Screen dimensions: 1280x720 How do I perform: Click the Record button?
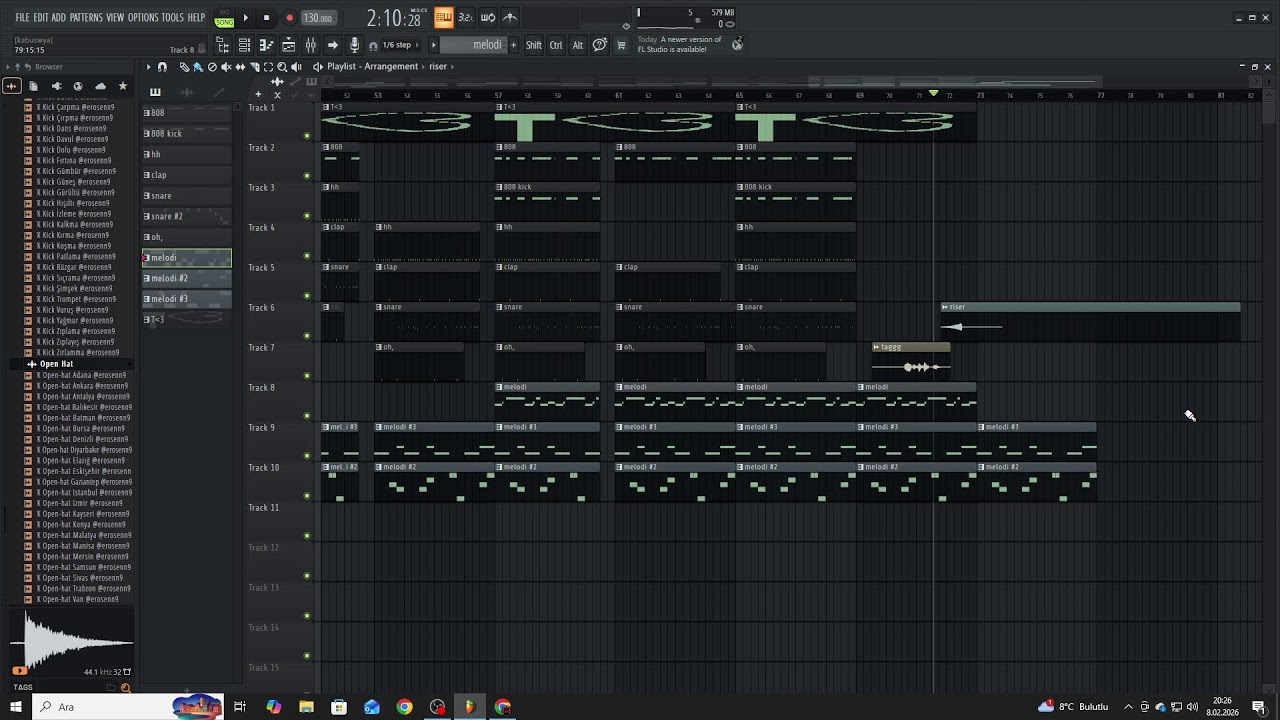click(x=289, y=17)
